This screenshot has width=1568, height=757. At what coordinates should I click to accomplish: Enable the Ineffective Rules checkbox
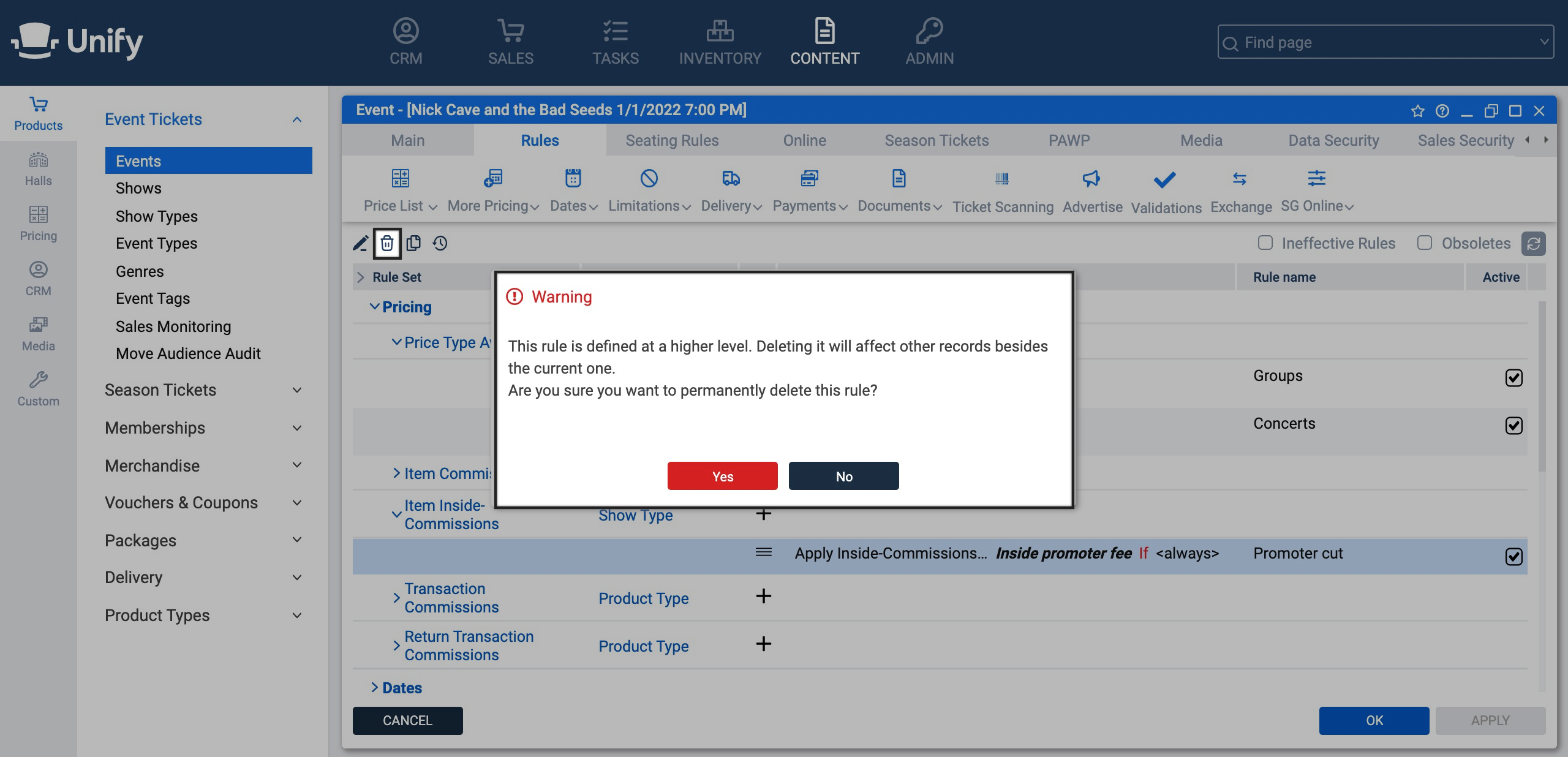click(1264, 243)
